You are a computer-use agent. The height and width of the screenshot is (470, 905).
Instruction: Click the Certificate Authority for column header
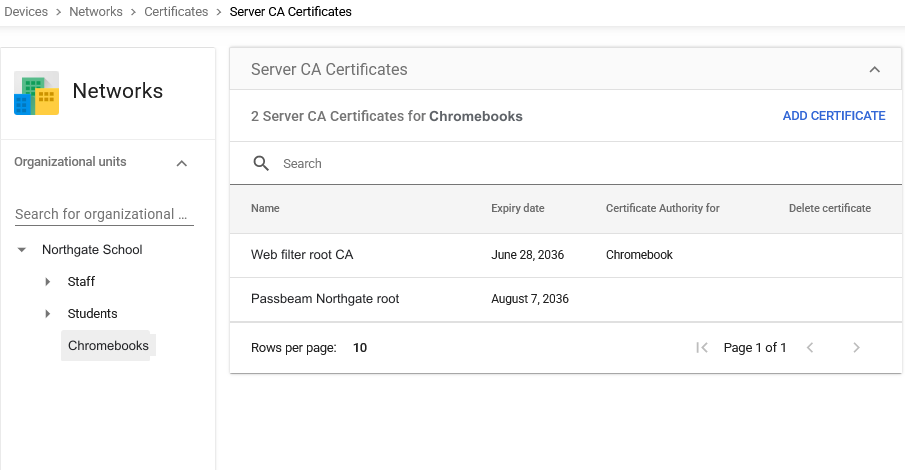tap(663, 208)
